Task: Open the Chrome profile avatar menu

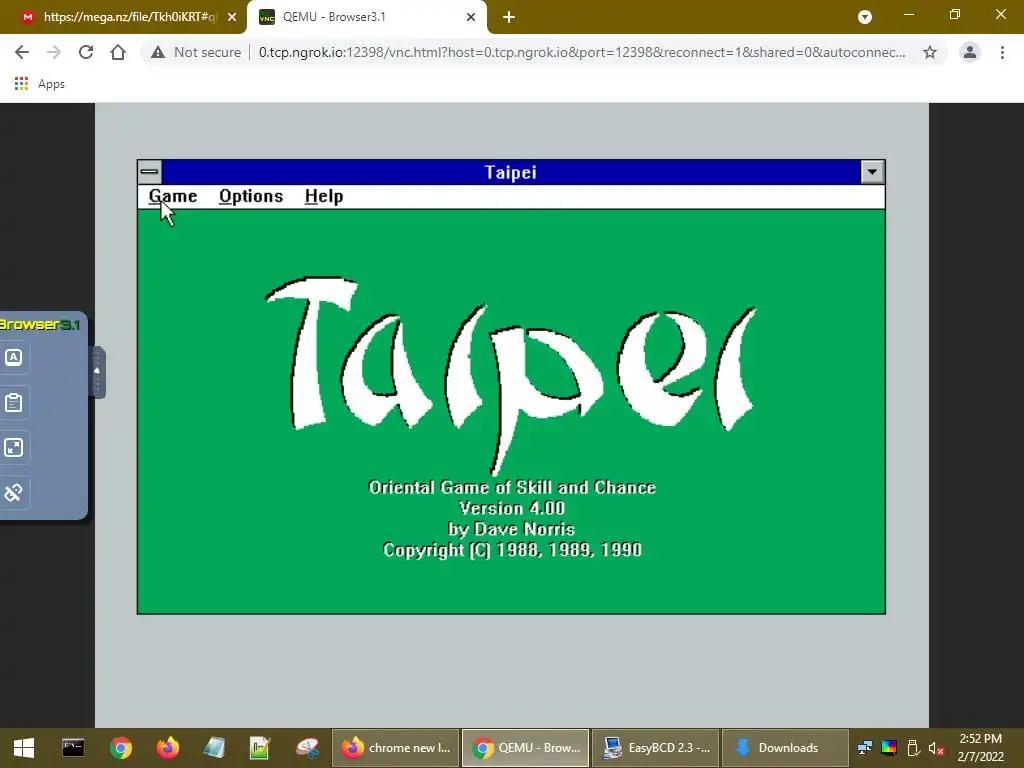Action: point(970,52)
